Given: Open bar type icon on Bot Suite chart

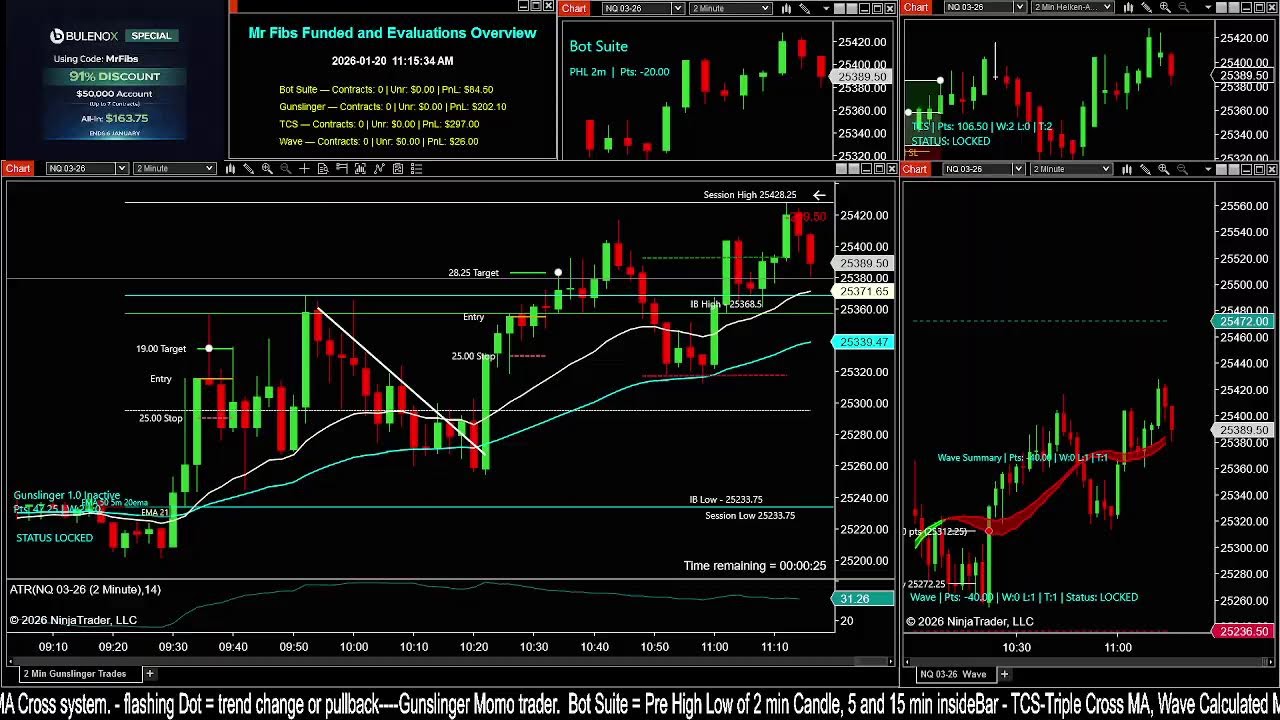Looking at the screenshot, I should coord(787,8).
